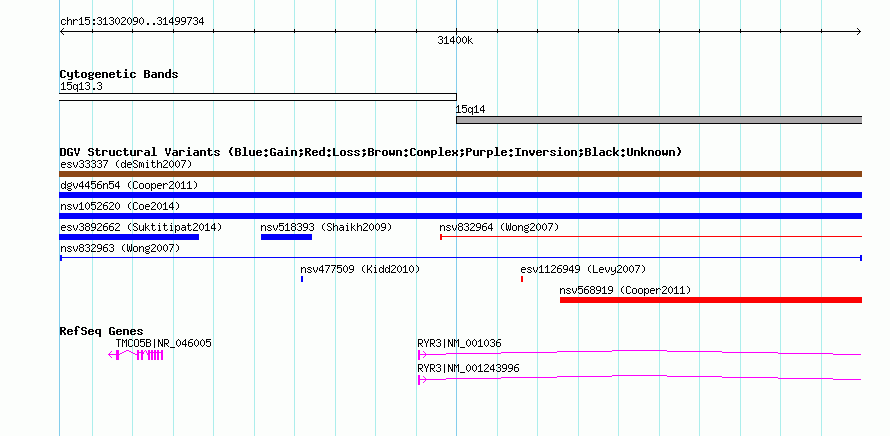
Task: Click the blue dgv4456n54 gain bar
Action: point(461,195)
